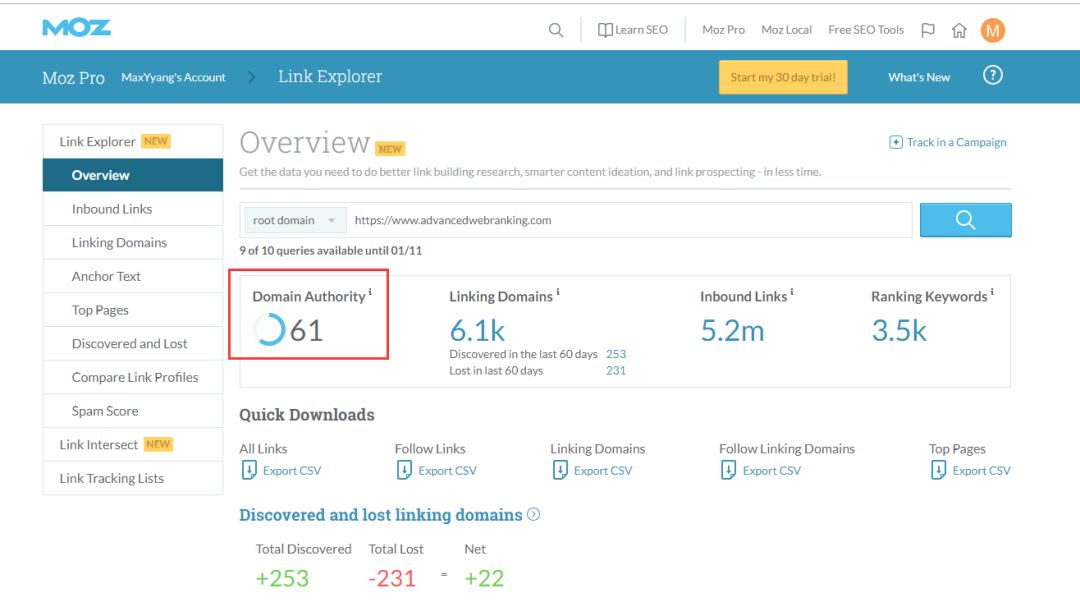Run search with the blue search button
1080x602 pixels.
click(966, 220)
